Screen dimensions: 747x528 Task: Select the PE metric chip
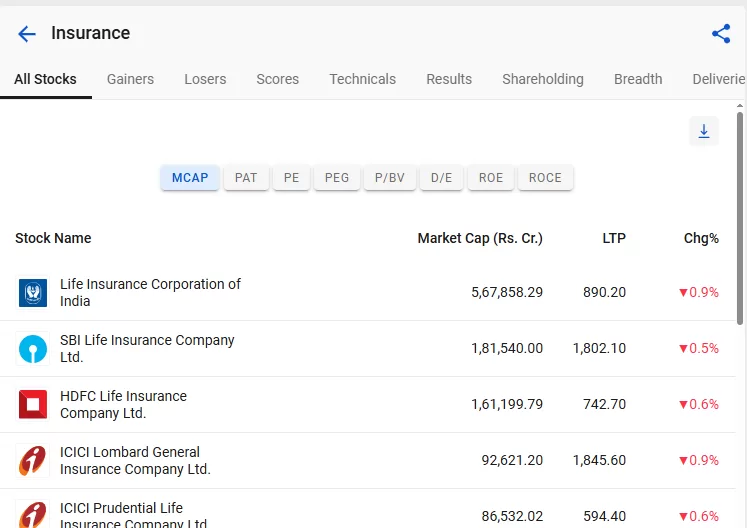[291, 178]
